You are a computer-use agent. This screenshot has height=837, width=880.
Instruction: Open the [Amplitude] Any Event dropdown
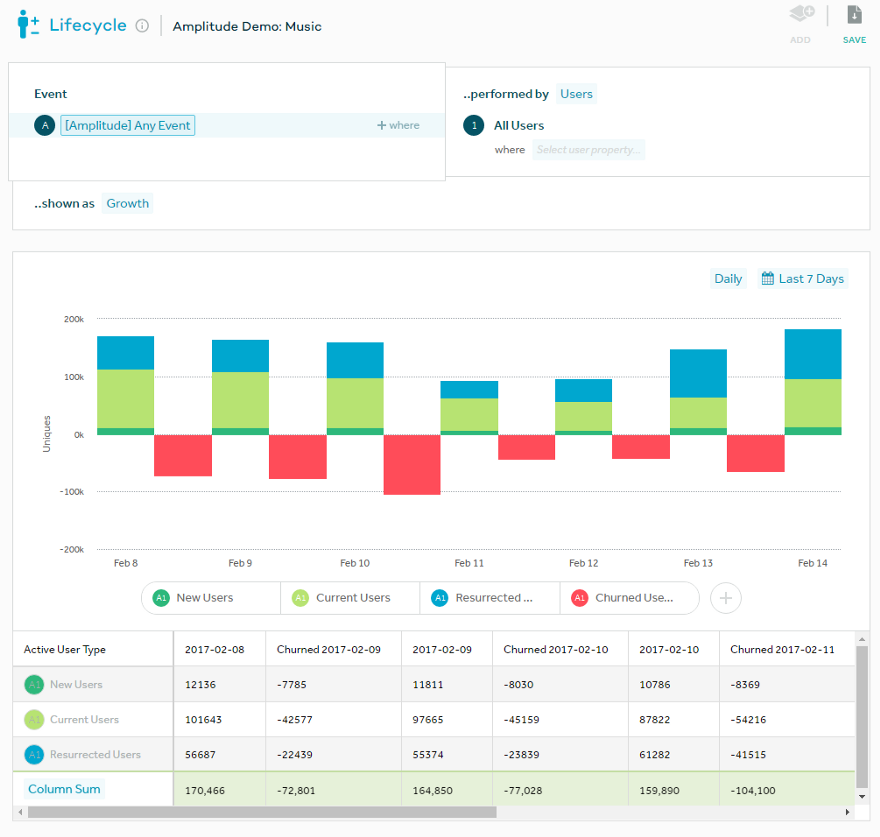click(x=127, y=125)
